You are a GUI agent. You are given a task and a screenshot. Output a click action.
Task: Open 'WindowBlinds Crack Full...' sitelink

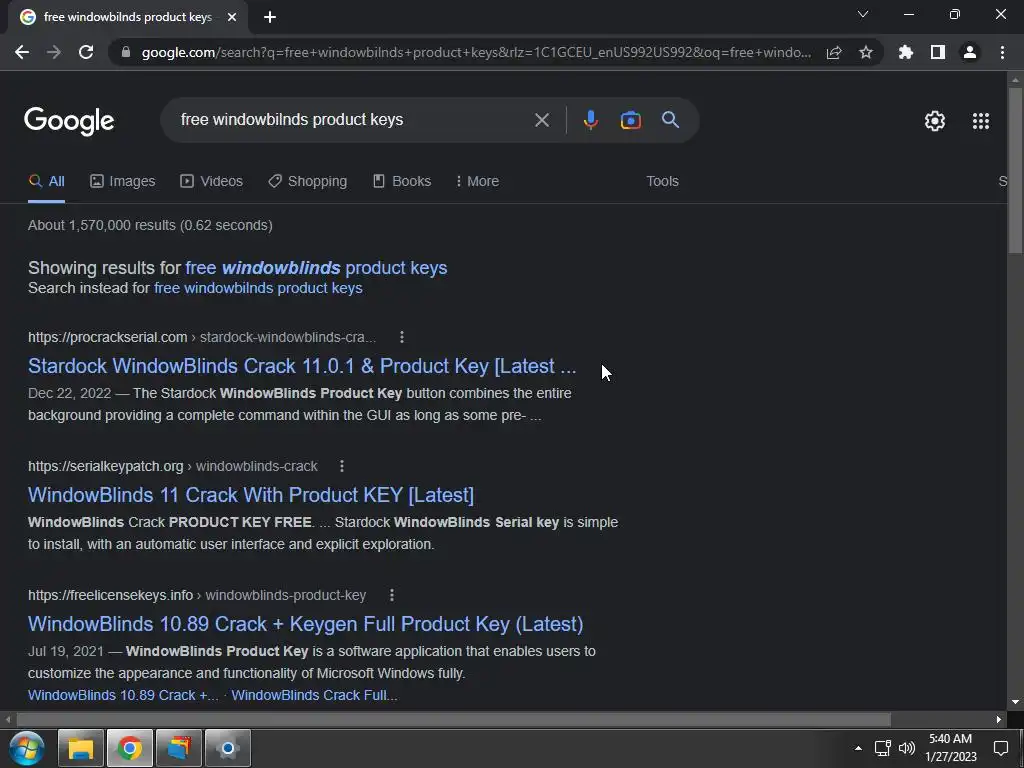click(314, 695)
